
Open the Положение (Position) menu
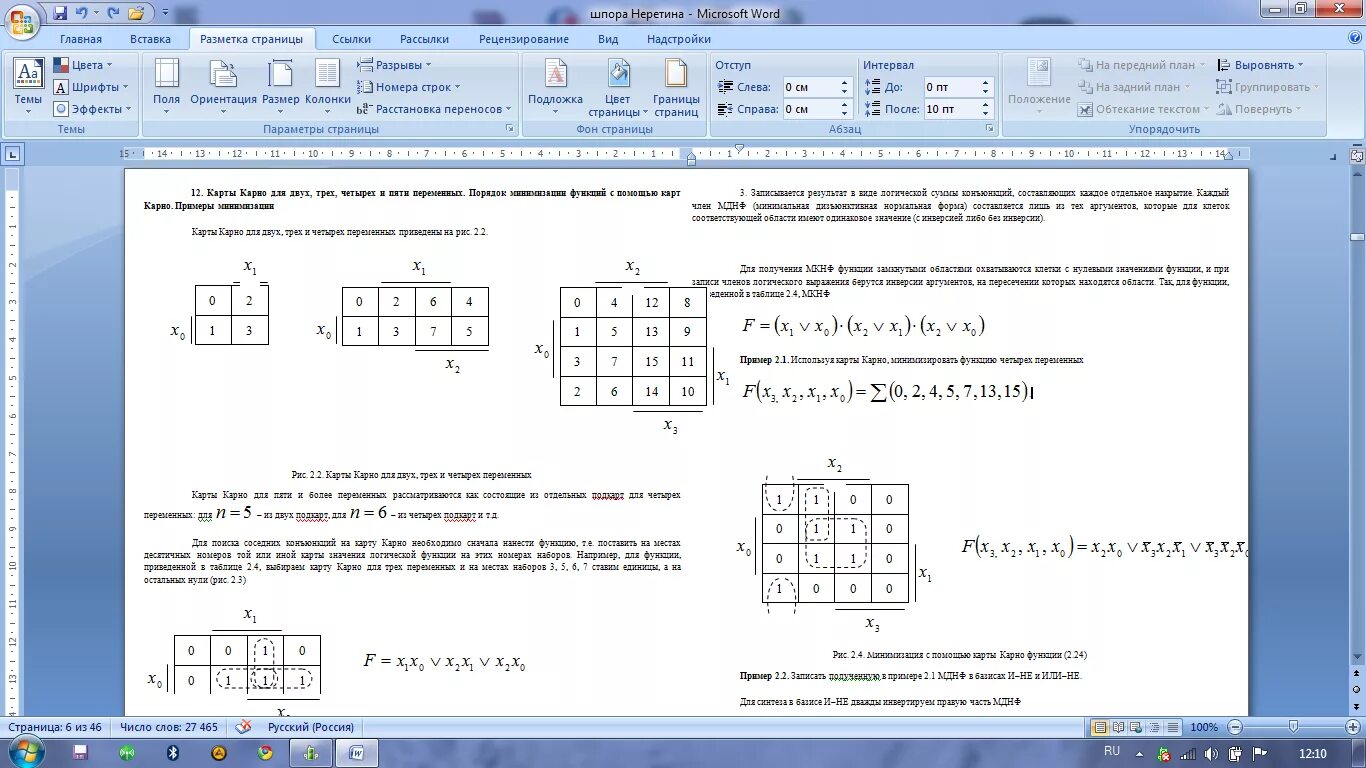pyautogui.click(x=1039, y=86)
